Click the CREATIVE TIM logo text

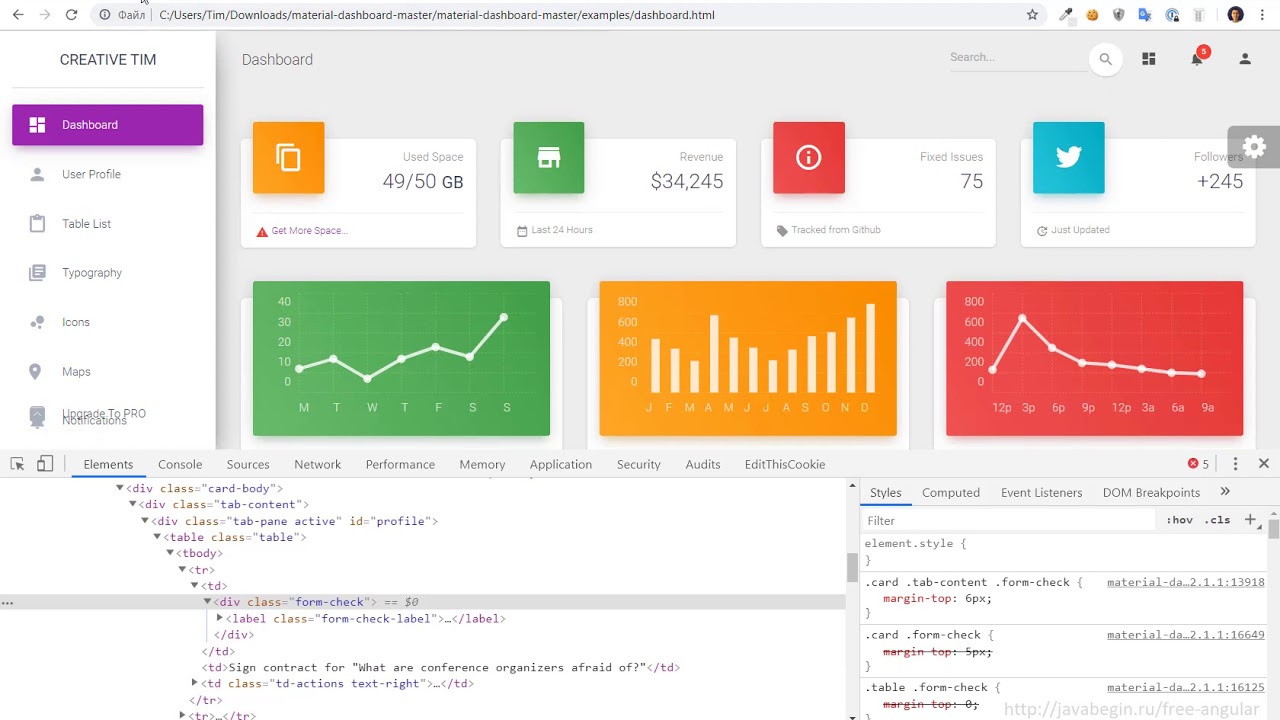[108, 60]
